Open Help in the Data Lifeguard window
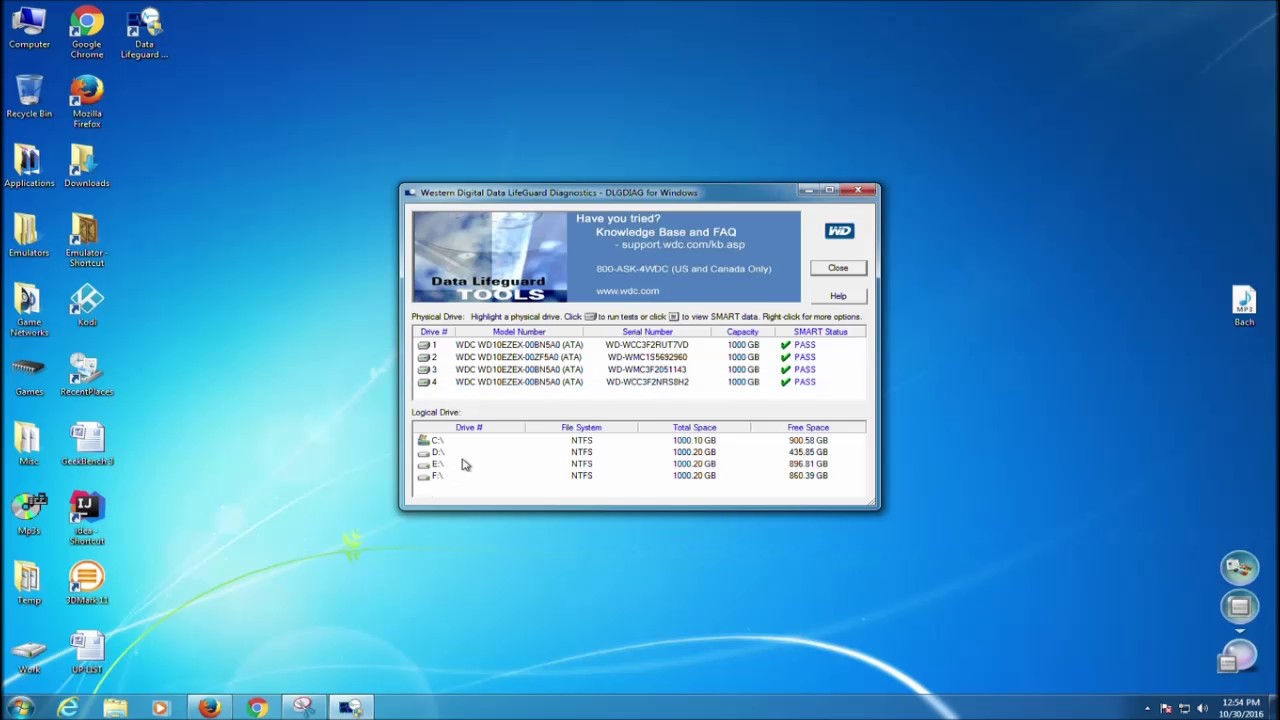This screenshot has height=720, width=1280. [838, 296]
